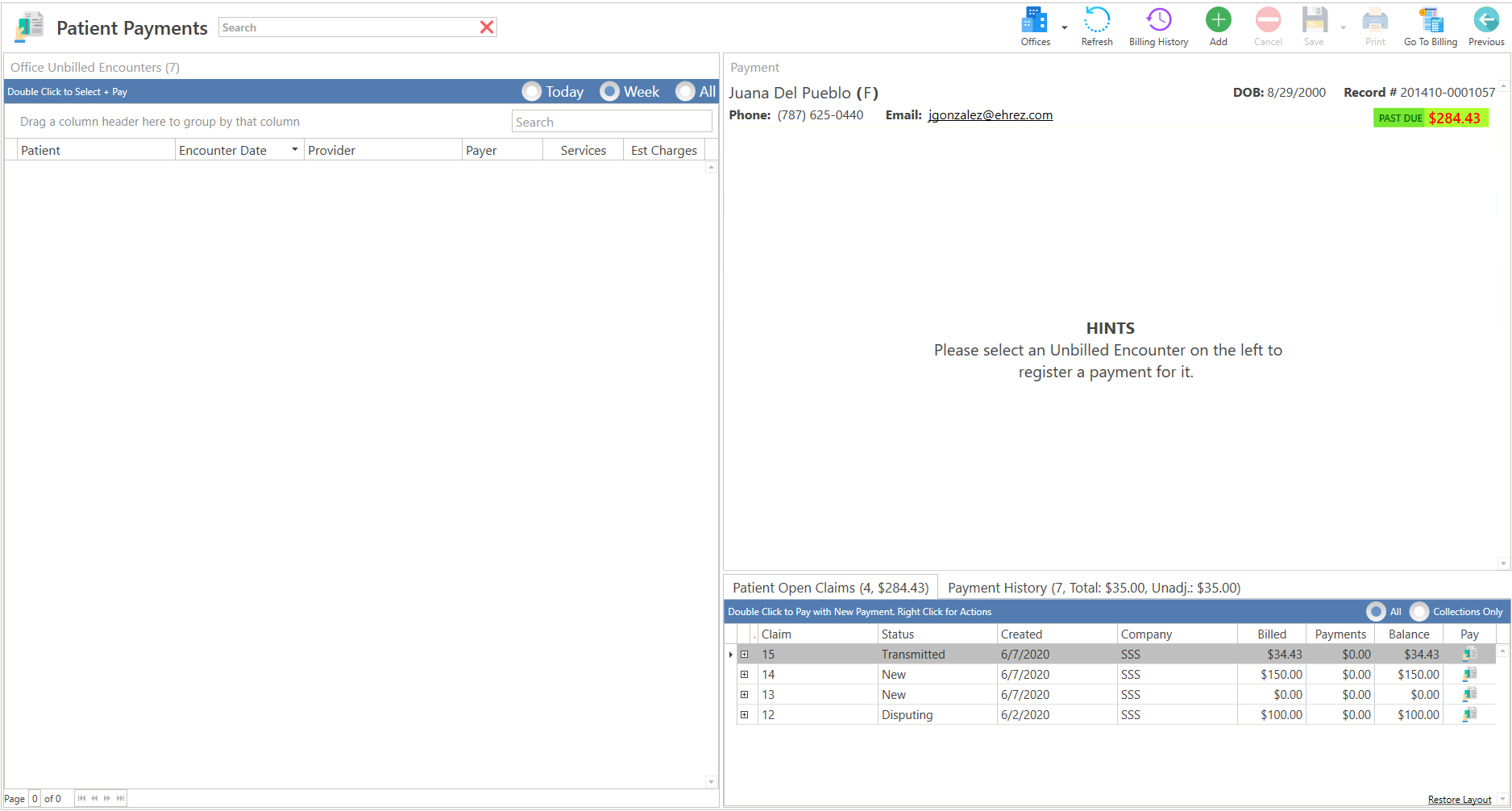Click the green Add icon
This screenshot has height=811, width=1512.
click(x=1218, y=27)
